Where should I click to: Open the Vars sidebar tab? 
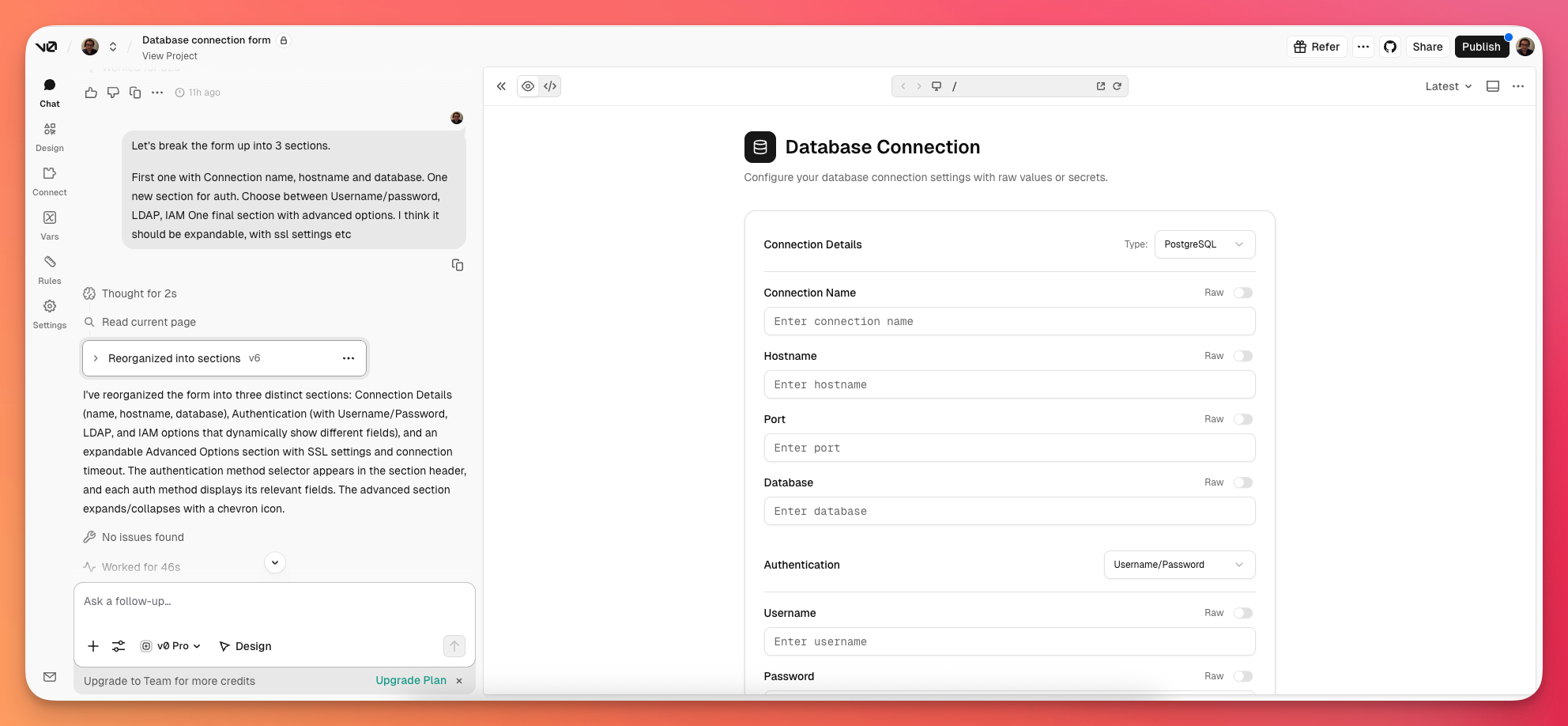50,225
